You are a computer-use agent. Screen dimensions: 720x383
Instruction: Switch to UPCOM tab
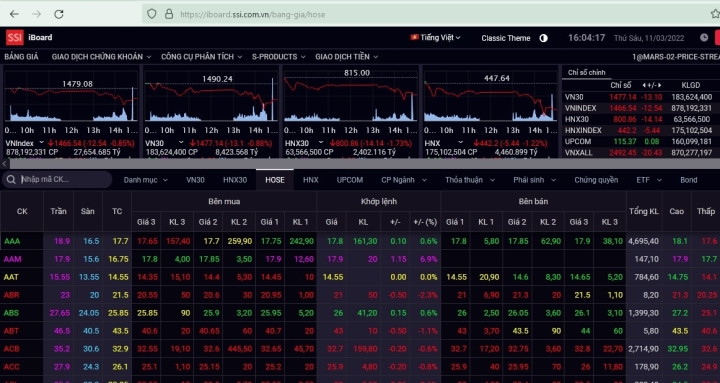(349, 180)
